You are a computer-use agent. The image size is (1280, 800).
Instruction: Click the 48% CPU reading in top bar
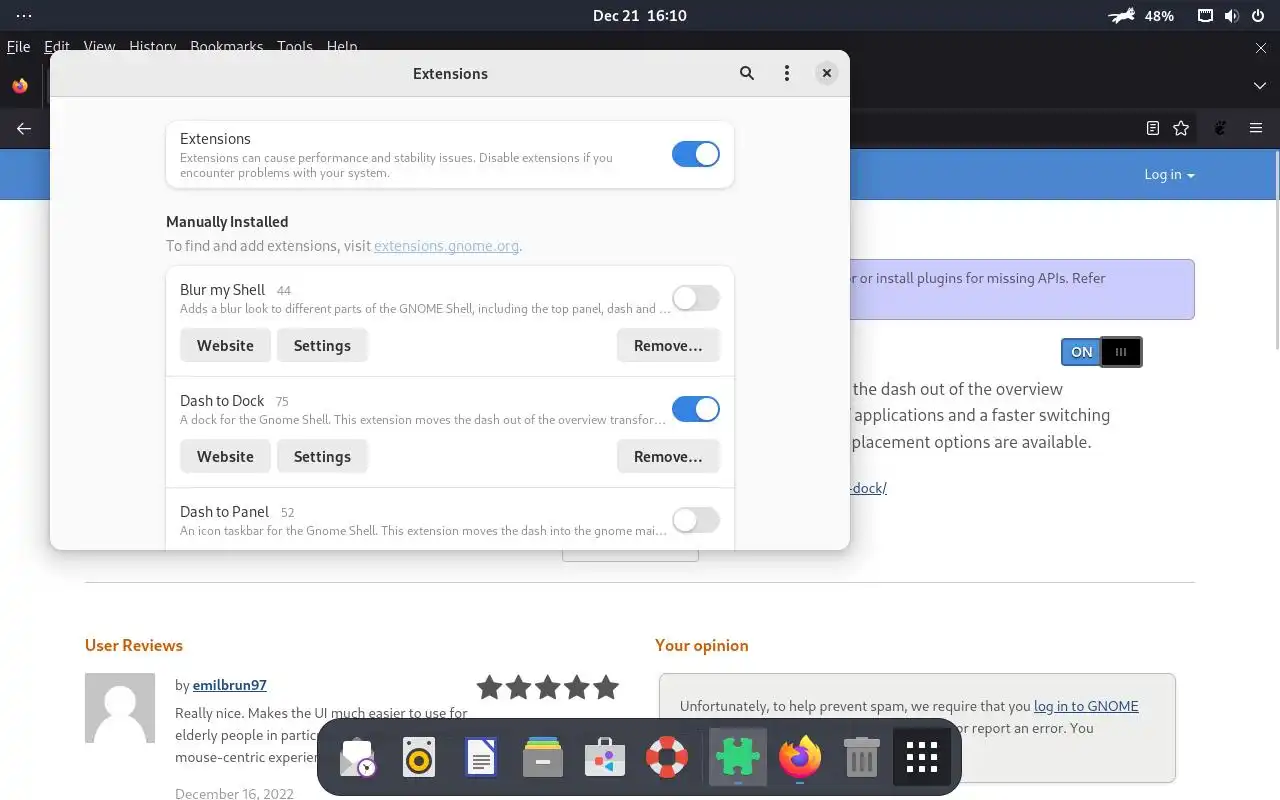[1160, 16]
